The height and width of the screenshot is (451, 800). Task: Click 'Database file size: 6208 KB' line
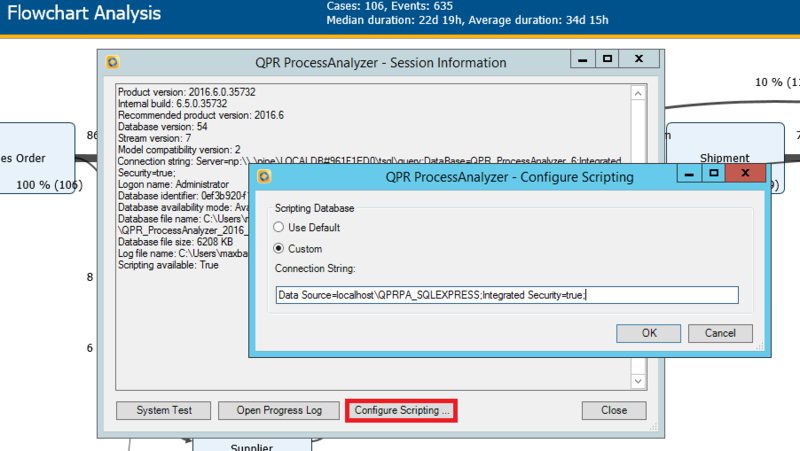(176, 242)
